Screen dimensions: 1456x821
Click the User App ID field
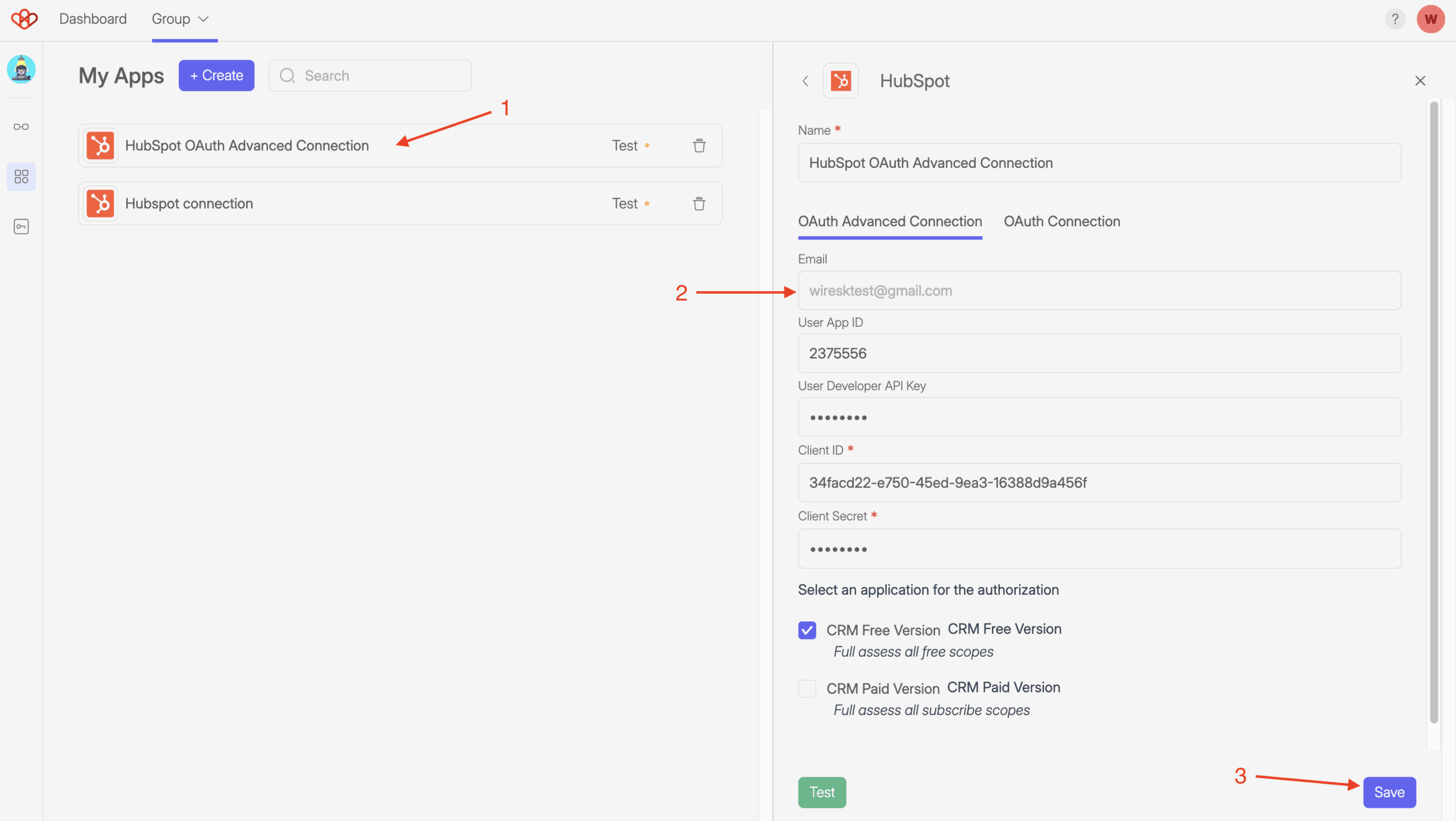[x=1099, y=353]
